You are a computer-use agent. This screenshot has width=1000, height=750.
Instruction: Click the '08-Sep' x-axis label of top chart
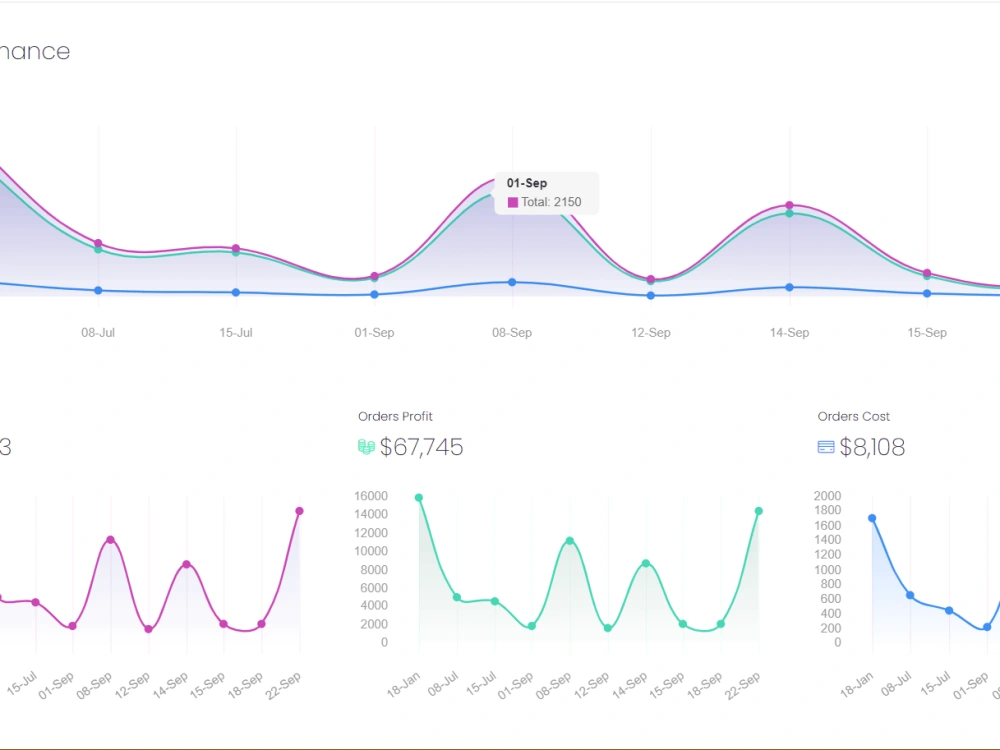coord(512,332)
